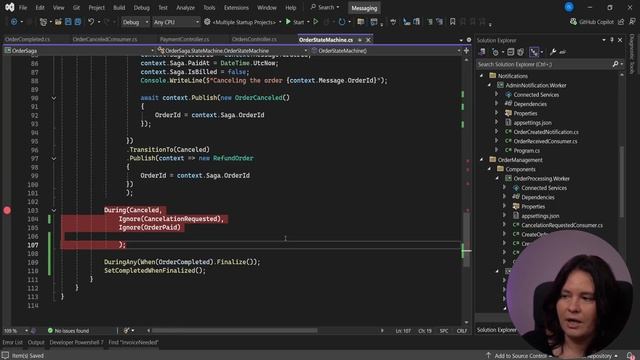Viewport: 640px width, 360px height.
Task: Collapse the OrderManagement folder node
Action: pyautogui.click(x=482, y=160)
